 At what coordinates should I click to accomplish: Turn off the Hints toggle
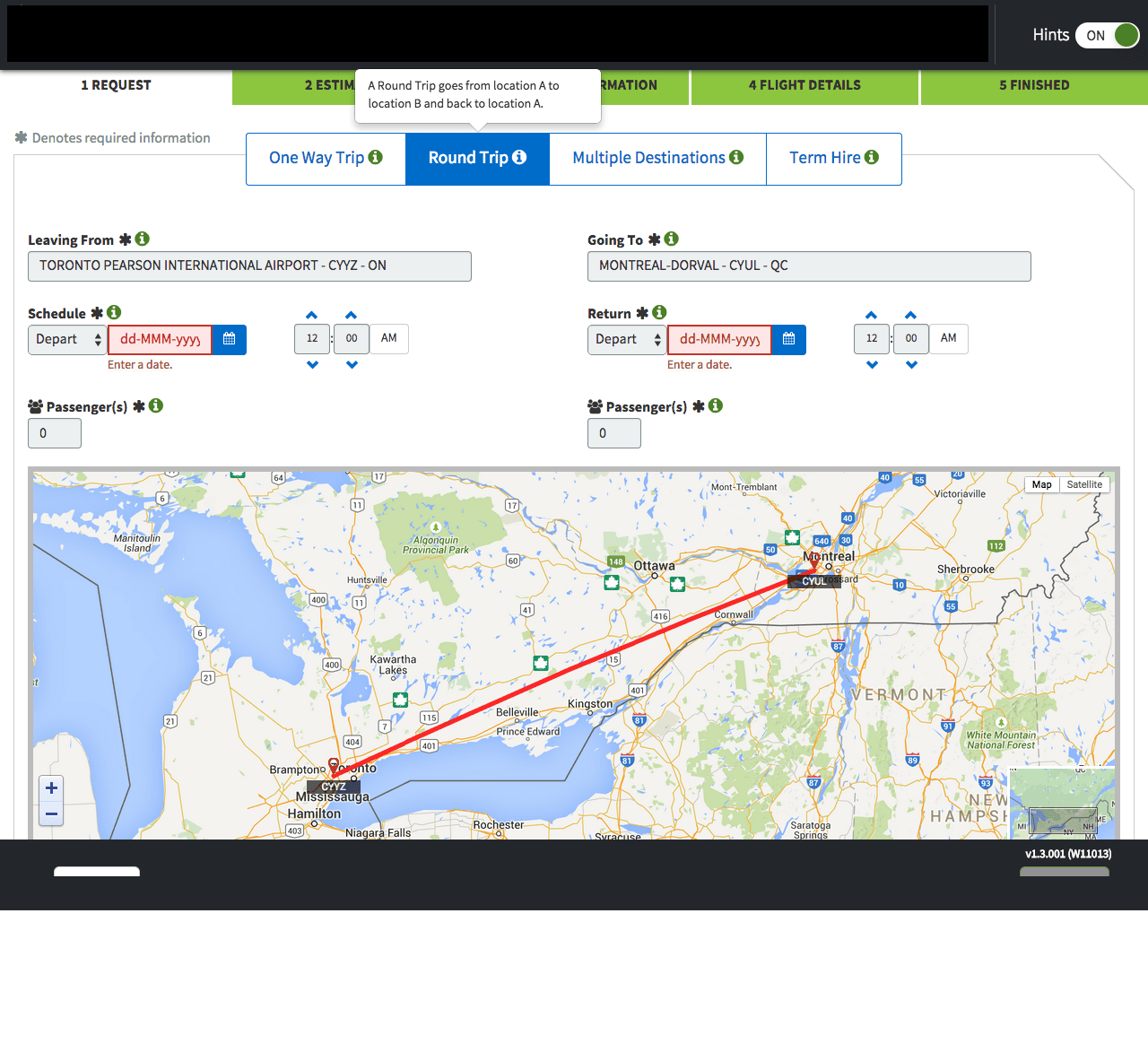click(x=1107, y=36)
